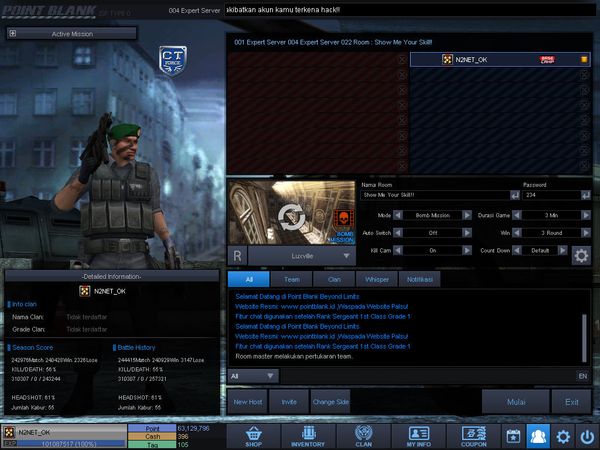
Task: Switch to the Clan chat tab
Action: pyautogui.click(x=334, y=279)
